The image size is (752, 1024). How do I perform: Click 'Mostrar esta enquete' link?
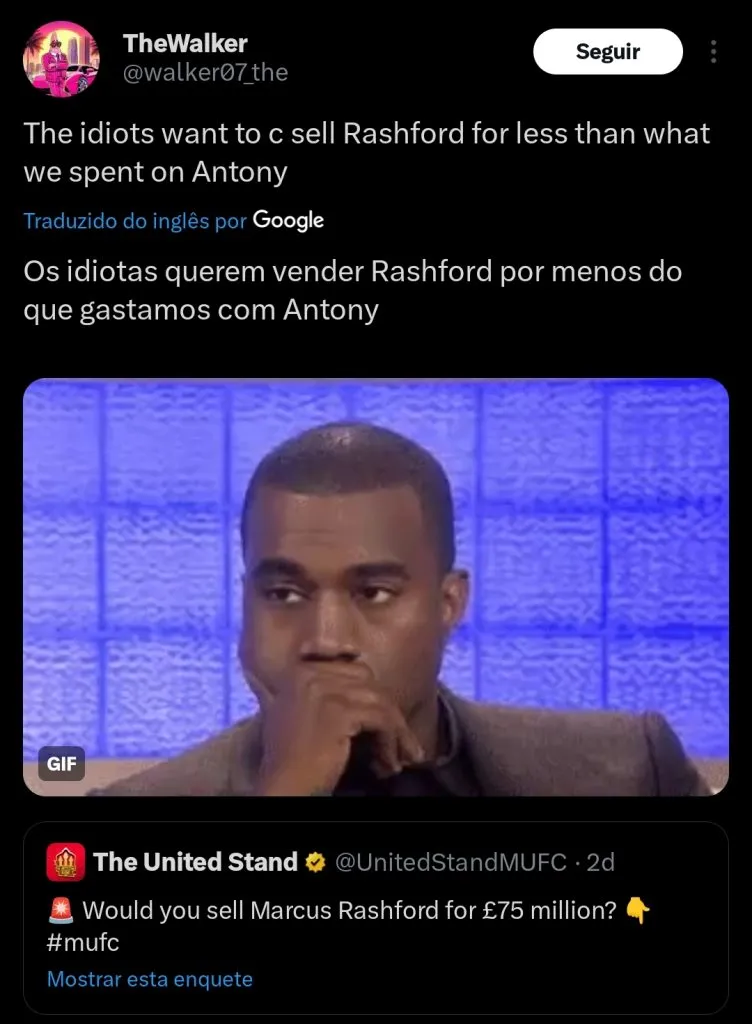149,979
